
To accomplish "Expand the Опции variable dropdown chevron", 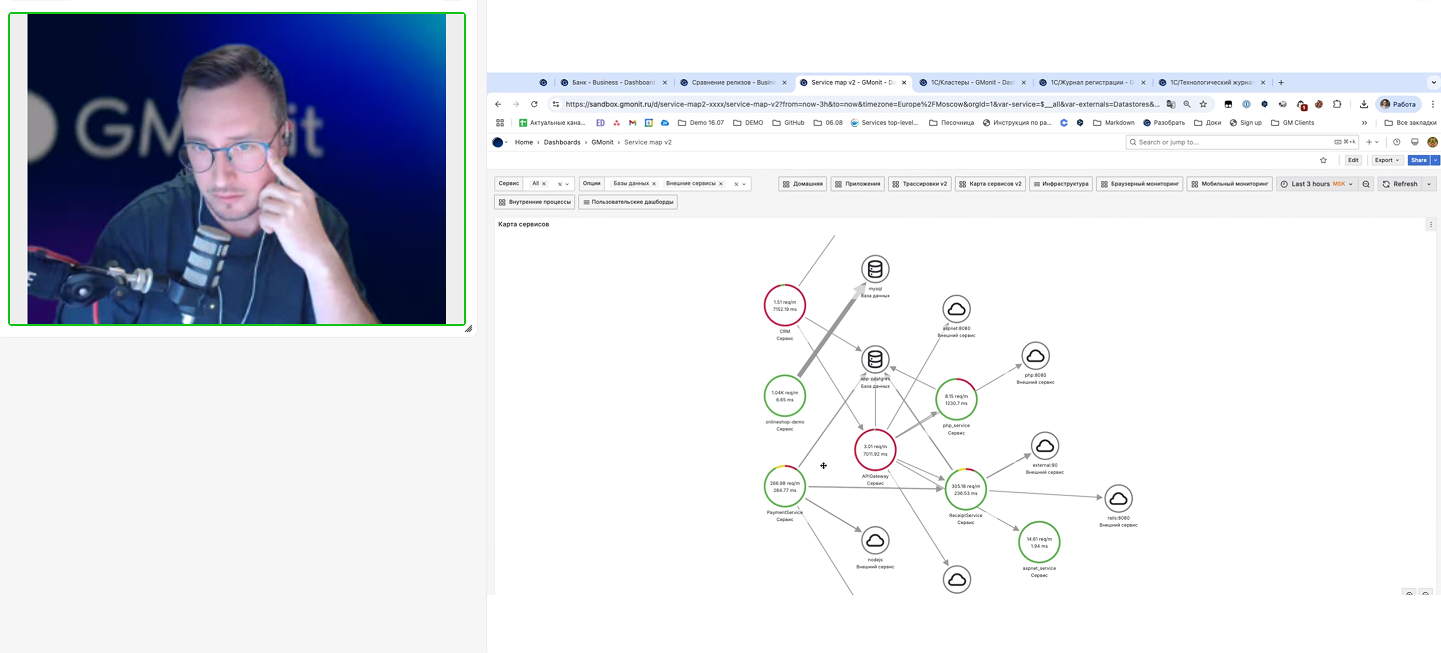I will click(x=745, y=184).
